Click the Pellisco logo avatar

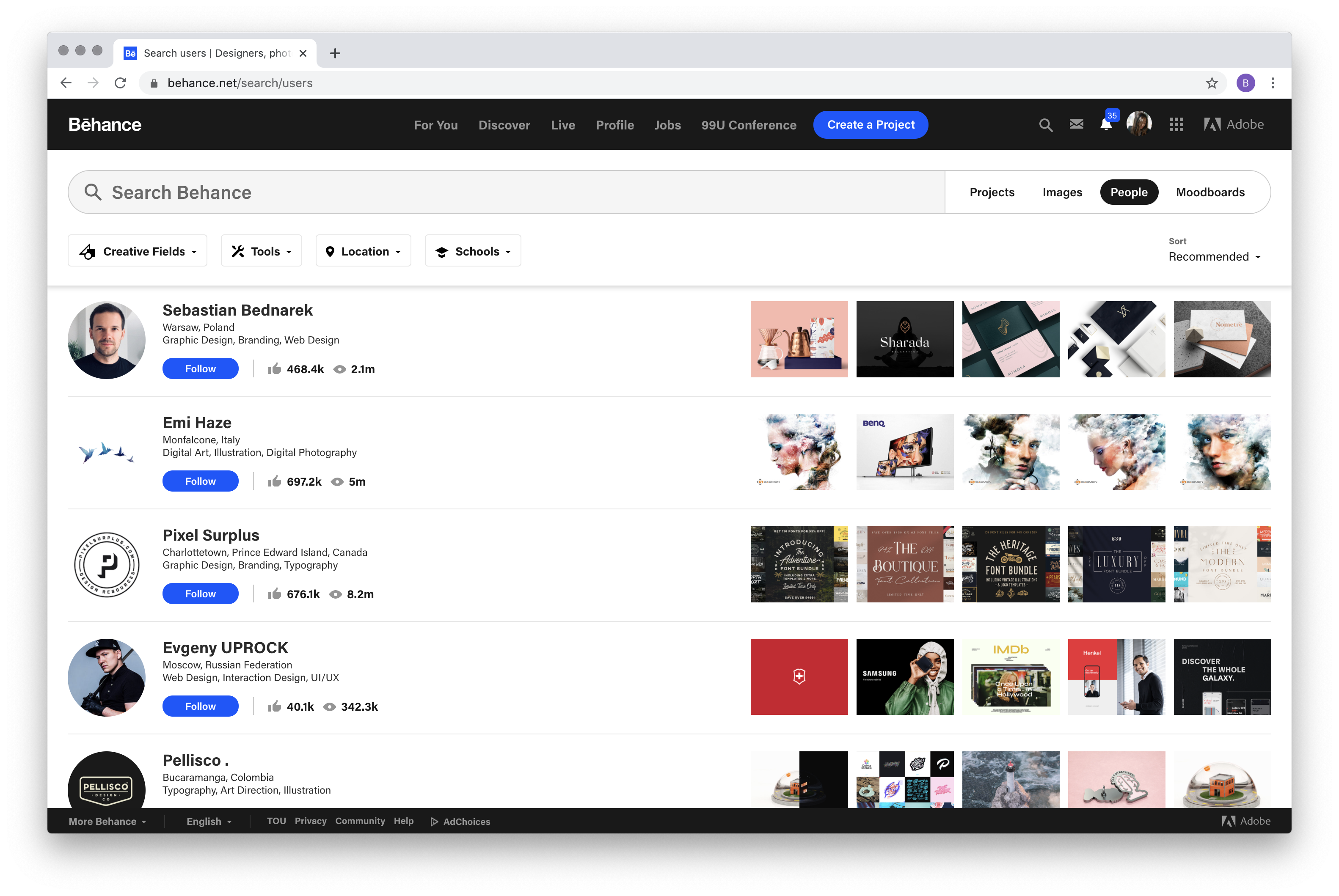click(106, 779)
